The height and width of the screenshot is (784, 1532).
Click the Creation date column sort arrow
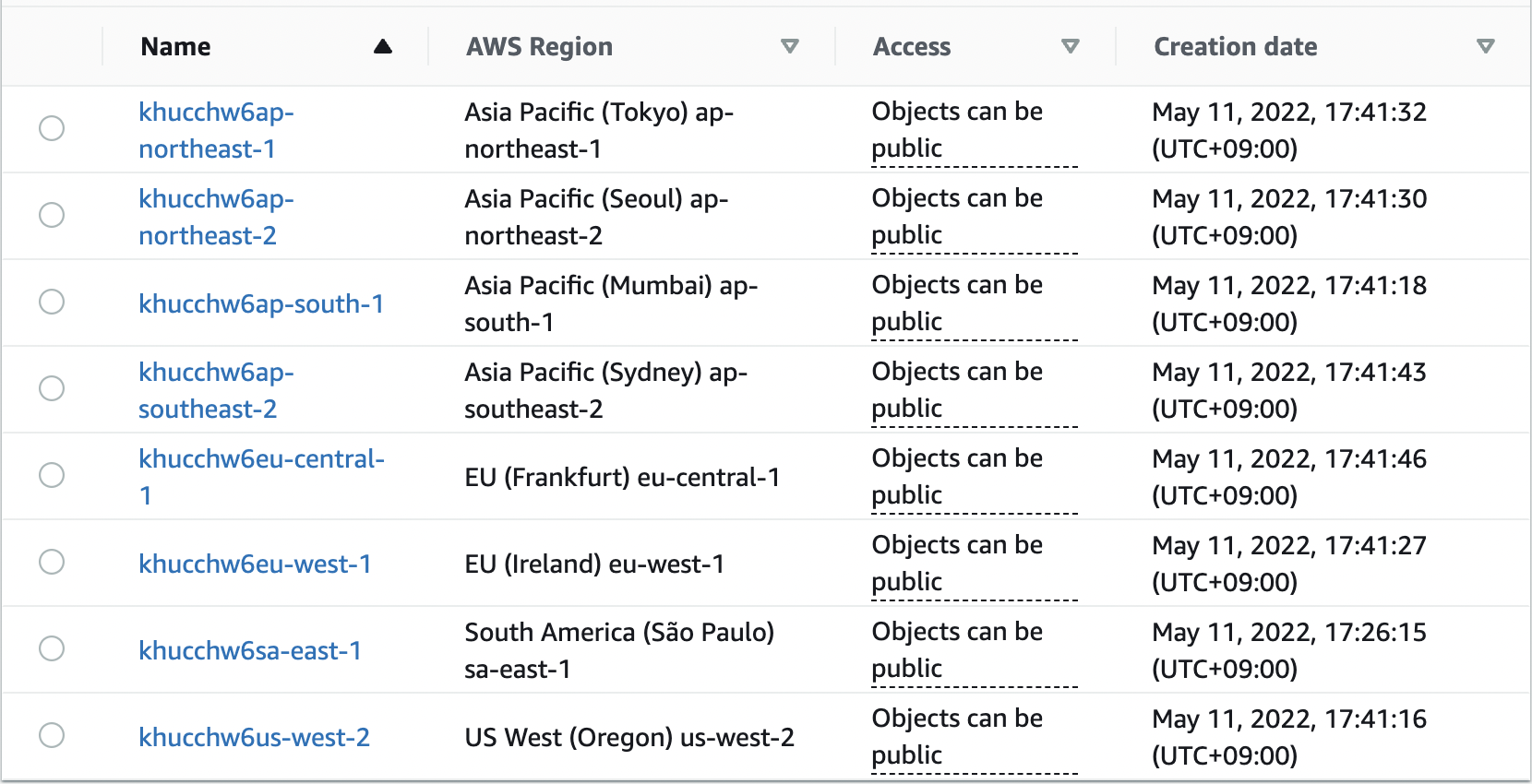click(1485, 47)
